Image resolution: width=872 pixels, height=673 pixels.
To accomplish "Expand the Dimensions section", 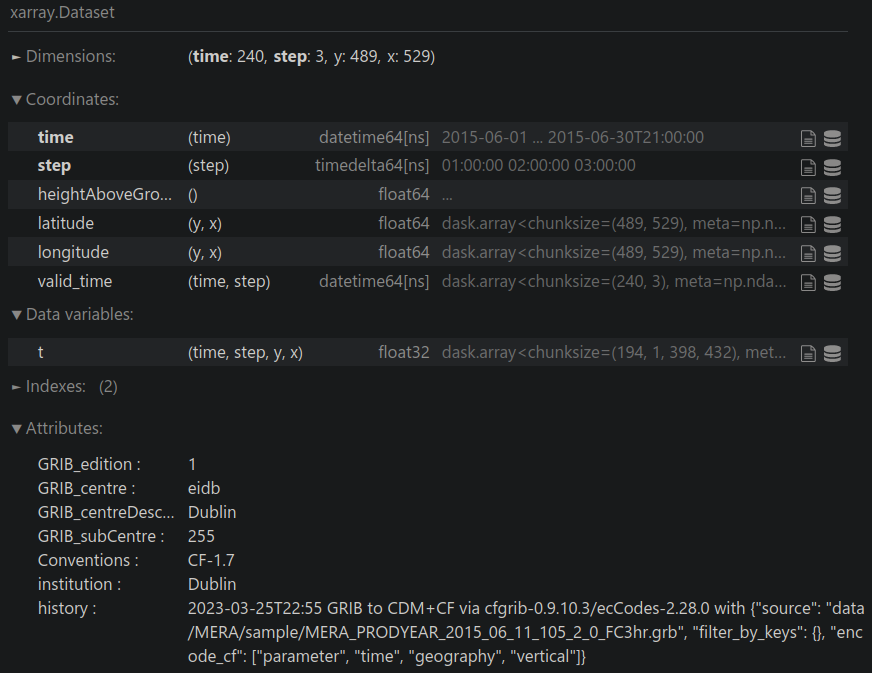I will 63,57.
